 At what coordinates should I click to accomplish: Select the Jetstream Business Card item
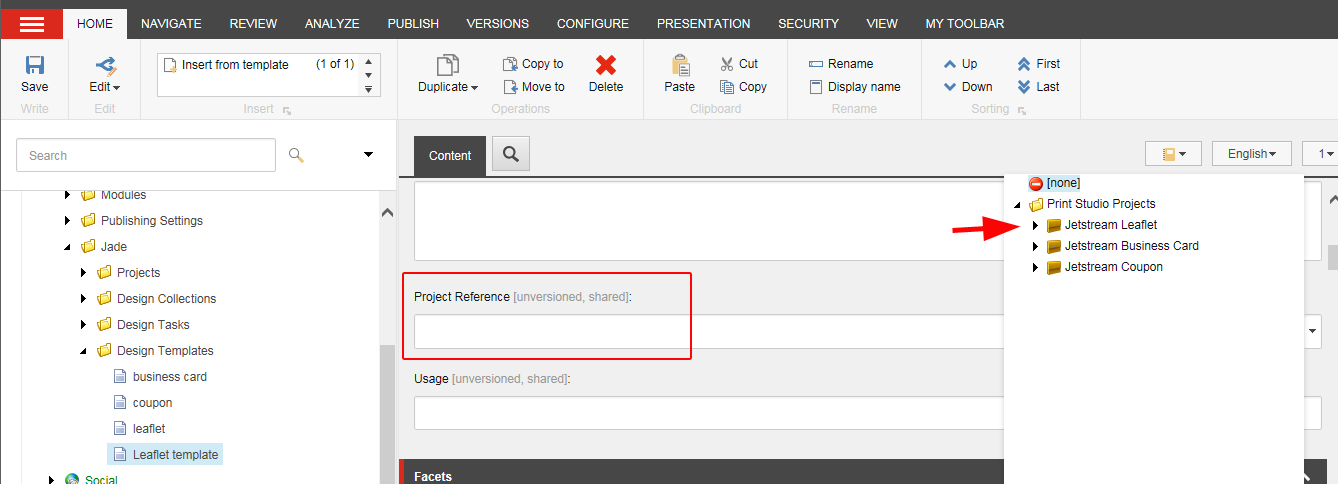(1131, 246)
